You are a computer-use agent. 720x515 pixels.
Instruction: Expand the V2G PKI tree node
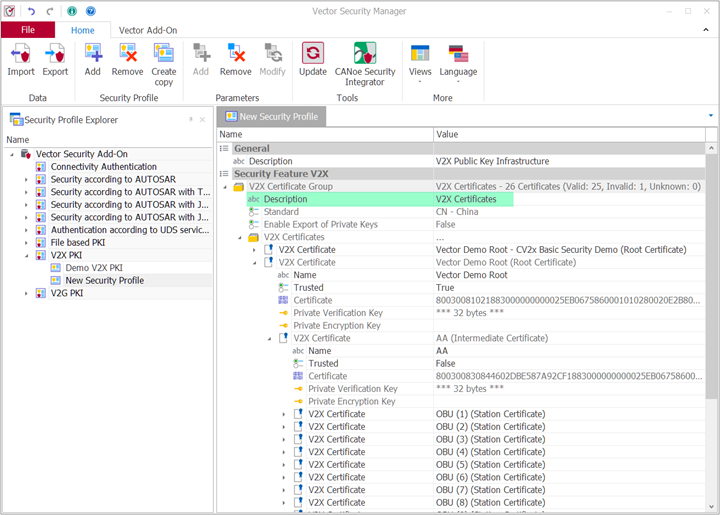pos(26,293)
